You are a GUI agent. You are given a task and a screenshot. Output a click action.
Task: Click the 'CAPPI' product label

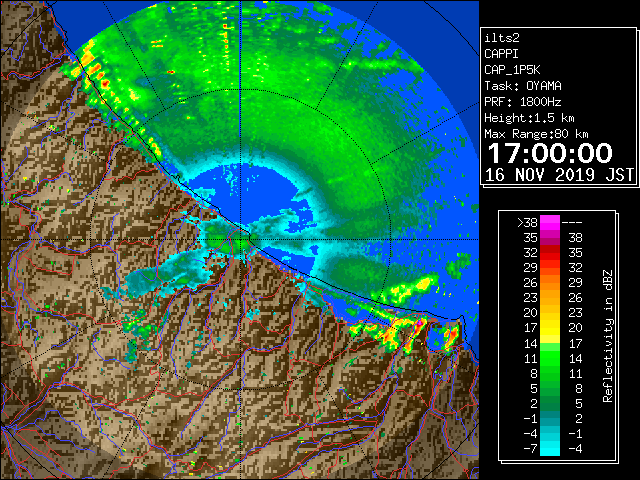pos(501,54)
